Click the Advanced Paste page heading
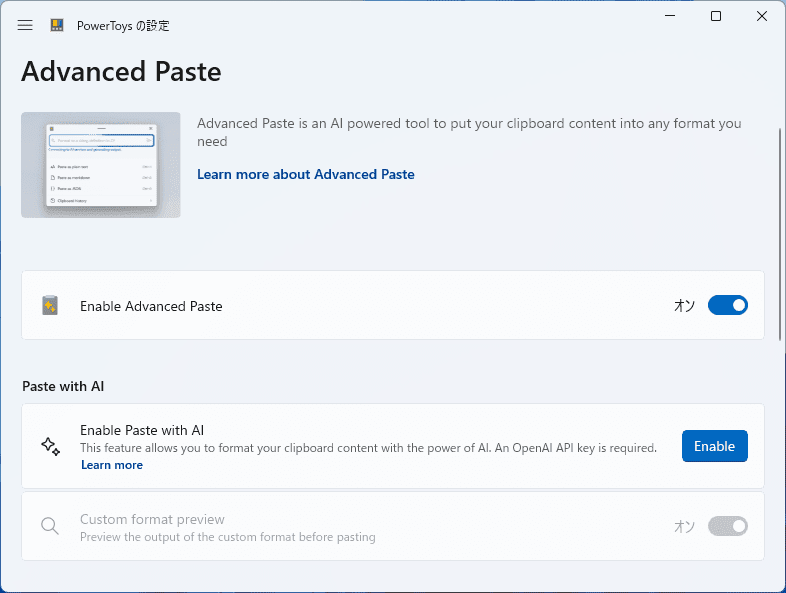 coord(121,72)
